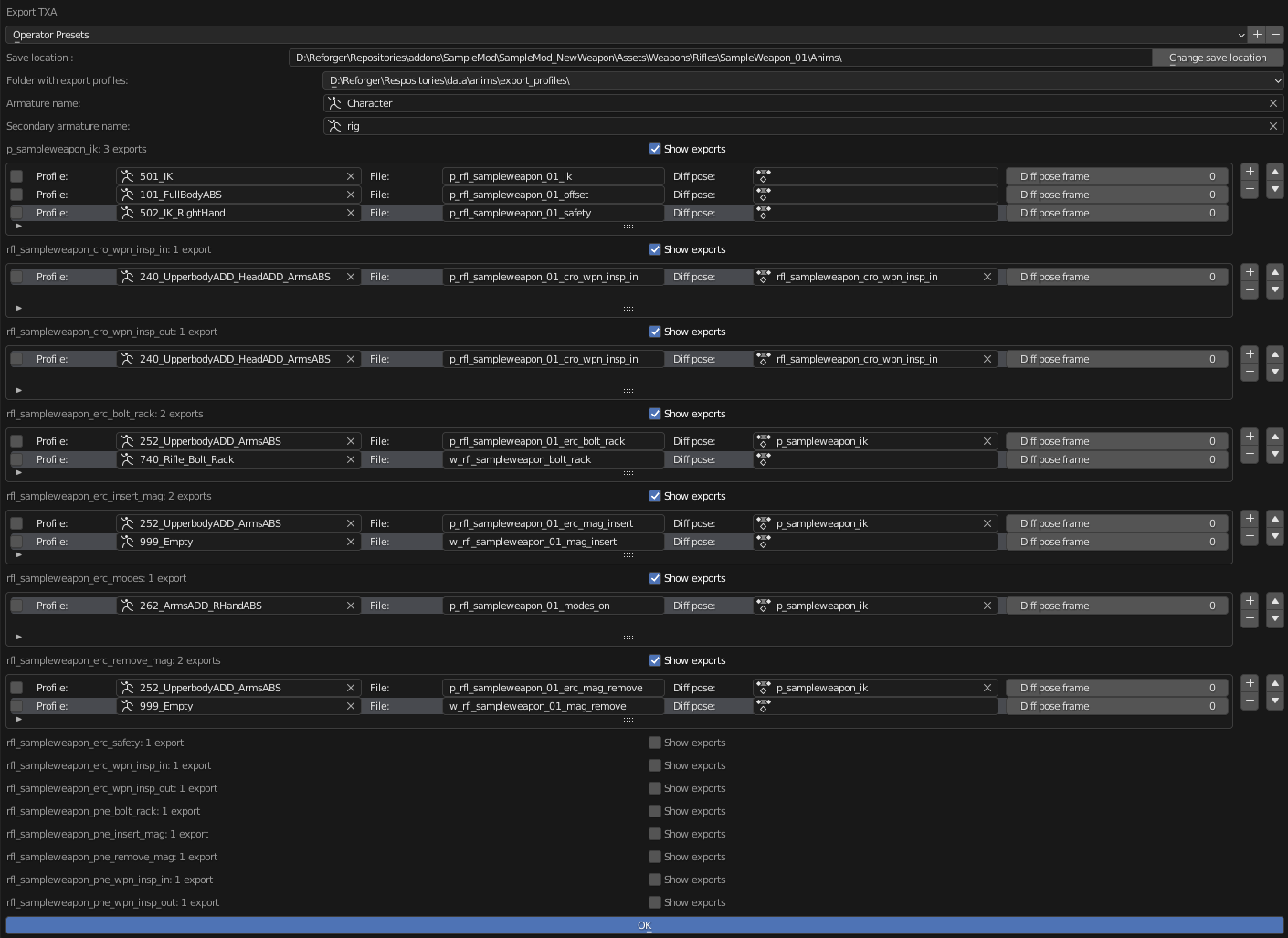
Task: Remove export from erc_remove_mag list
Action: [x=1250, y=701]
